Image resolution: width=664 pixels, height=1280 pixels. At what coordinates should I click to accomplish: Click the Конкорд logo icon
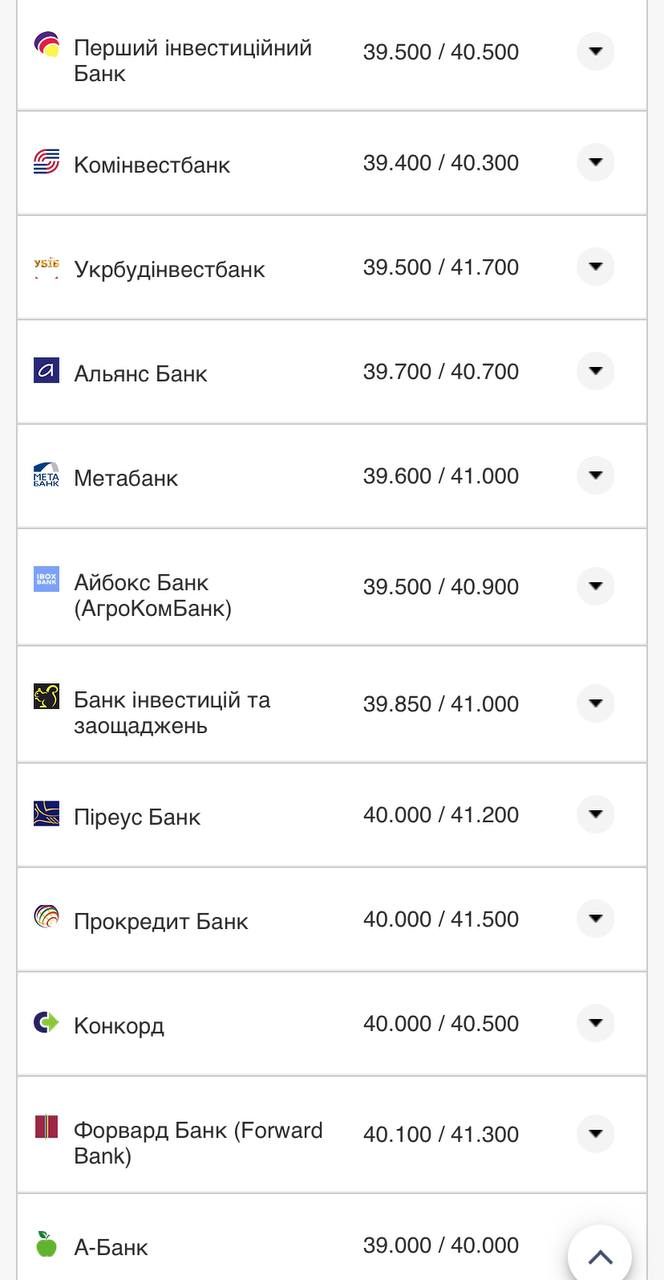point(46,1022)
